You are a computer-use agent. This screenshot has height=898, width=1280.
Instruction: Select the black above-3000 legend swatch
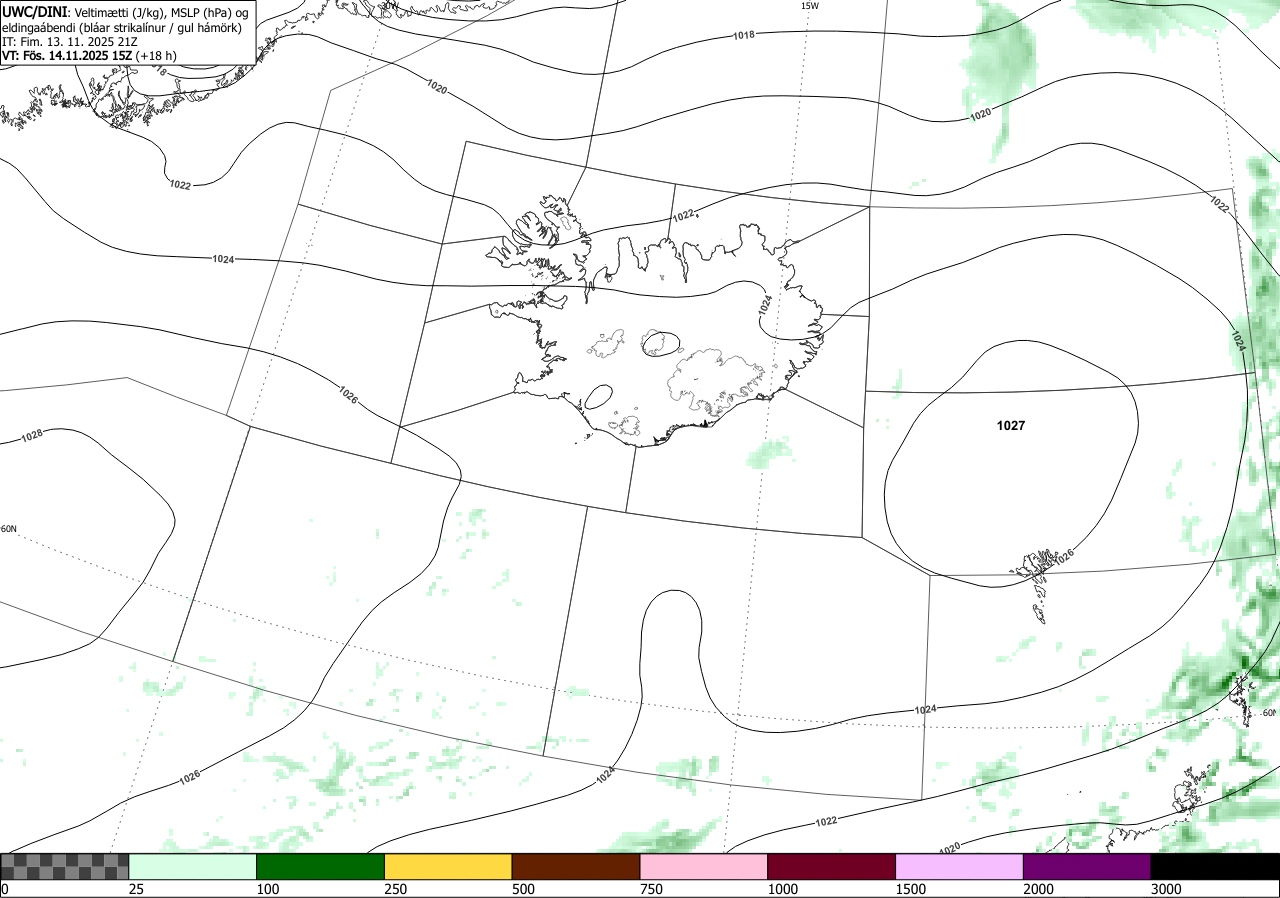(x=1215, y=866)
